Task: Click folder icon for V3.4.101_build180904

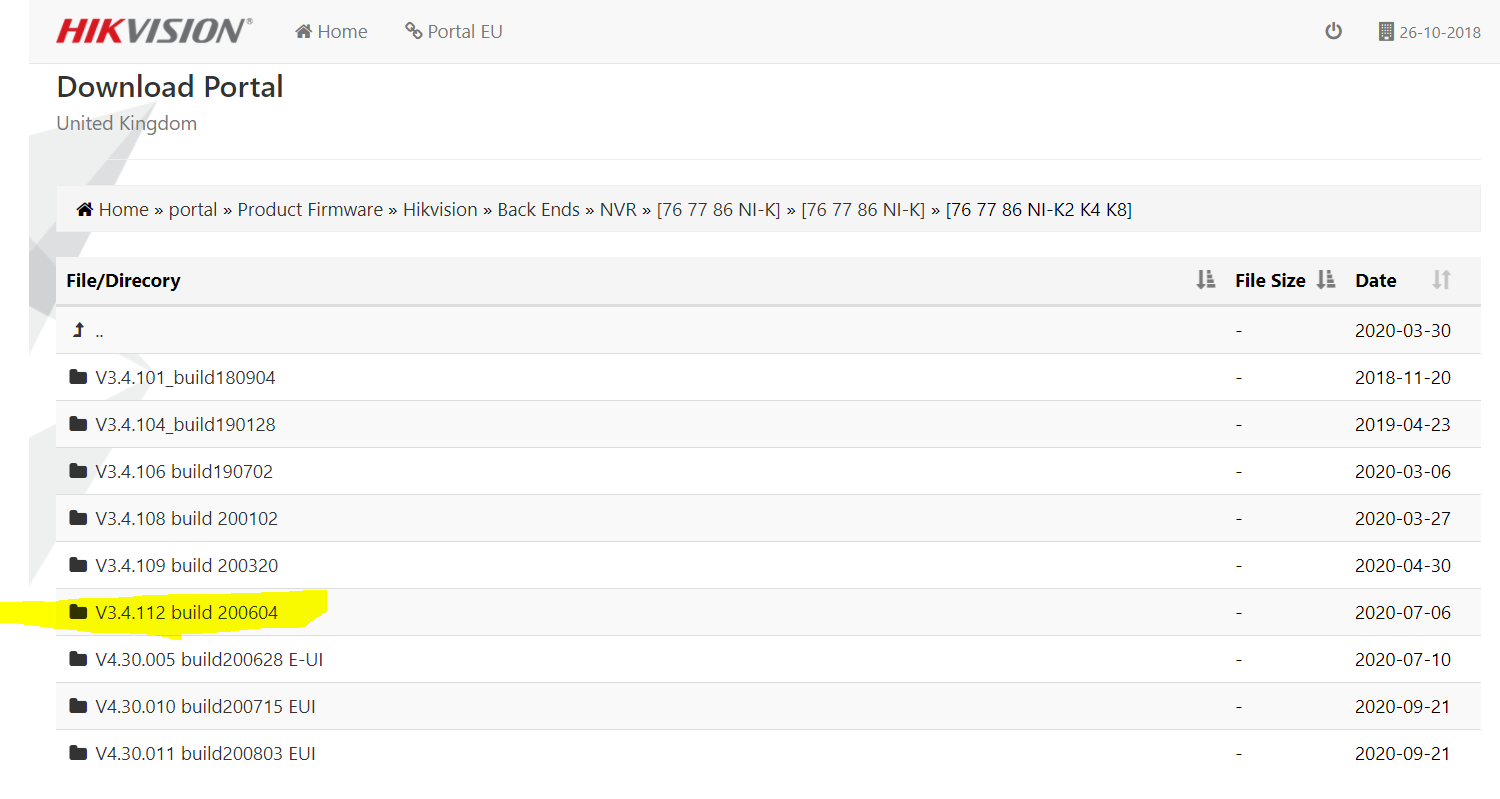Action: (78, 377)
